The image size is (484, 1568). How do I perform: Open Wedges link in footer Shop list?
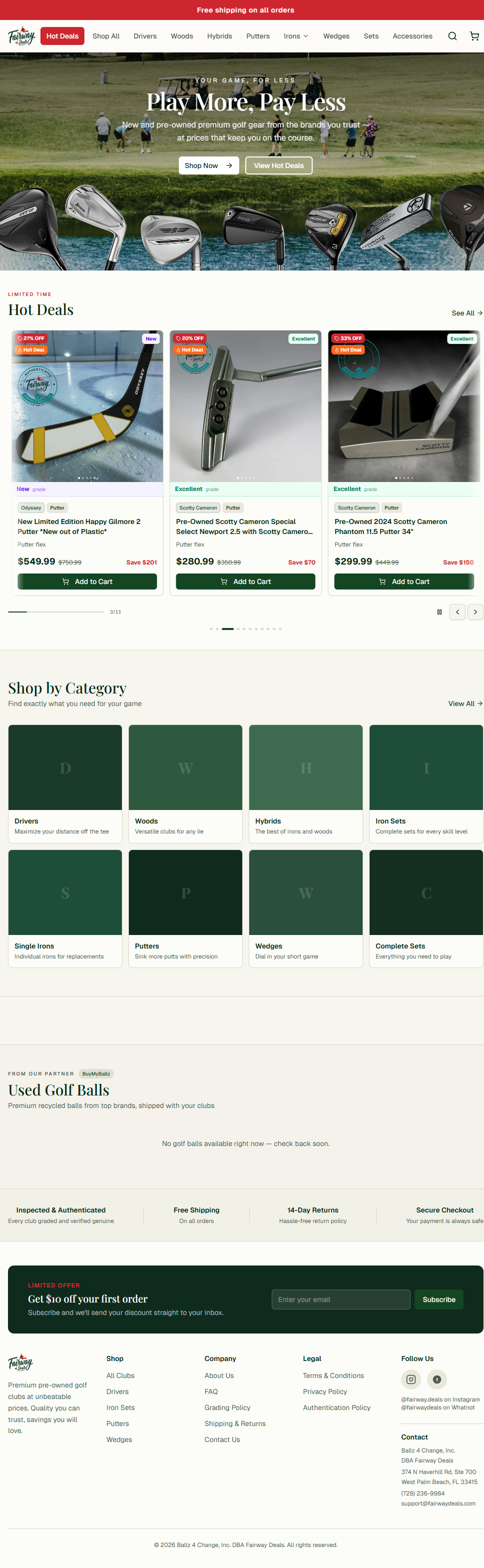(119, 1439)
